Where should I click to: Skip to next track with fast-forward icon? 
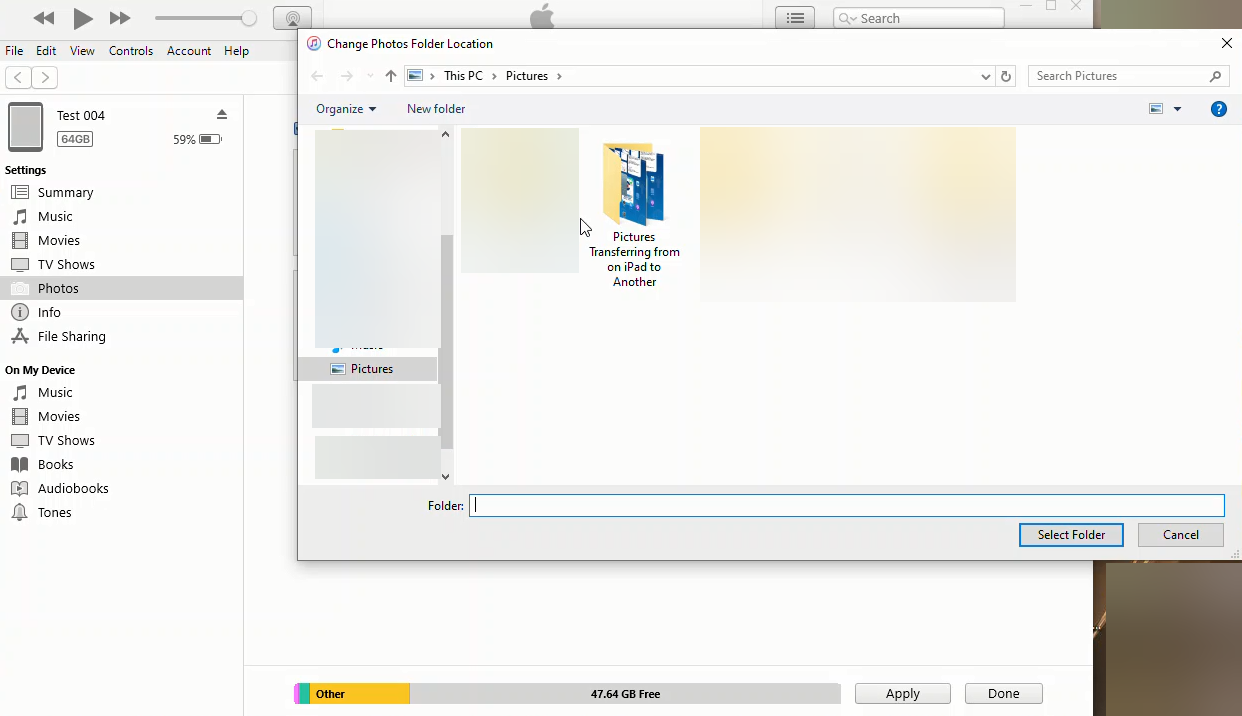click(120, 18)
